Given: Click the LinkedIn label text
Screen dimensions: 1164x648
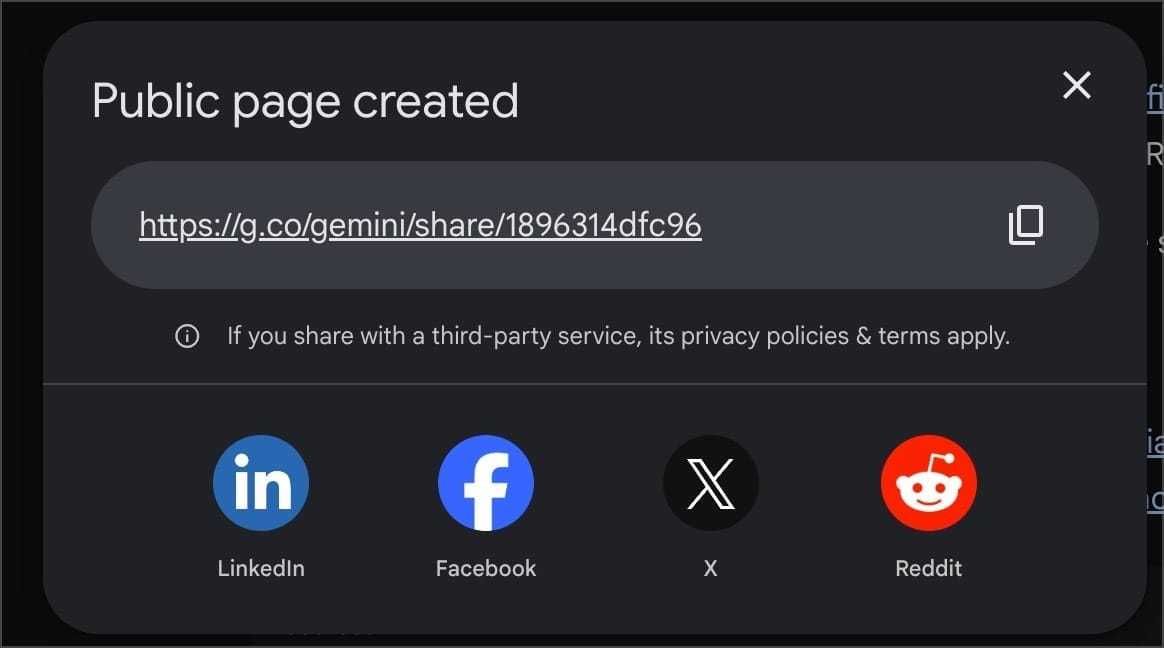Looking at the screenshot, I should coord(261,569).
